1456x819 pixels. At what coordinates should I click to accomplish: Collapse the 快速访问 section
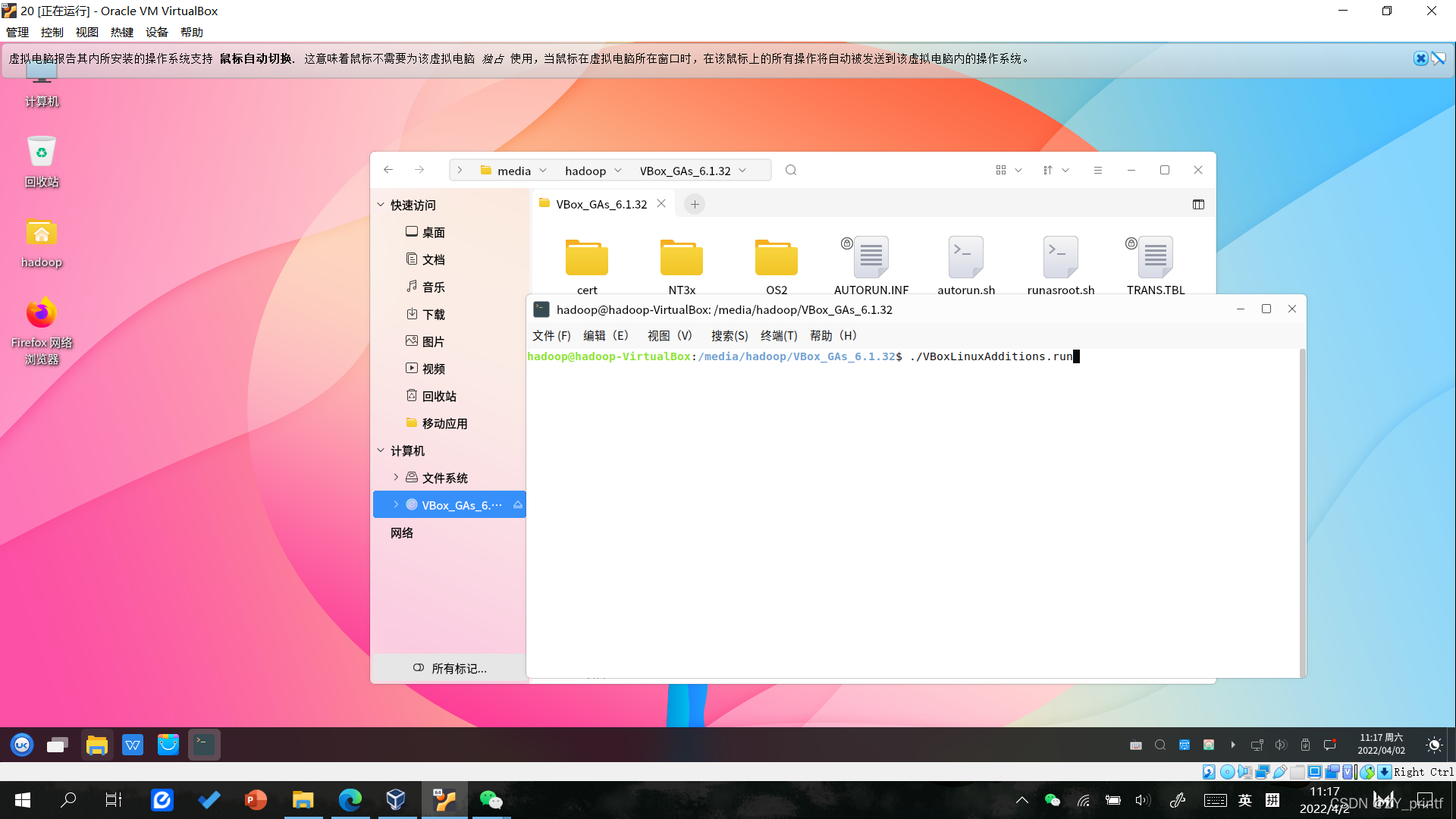(x=381, y=205)
